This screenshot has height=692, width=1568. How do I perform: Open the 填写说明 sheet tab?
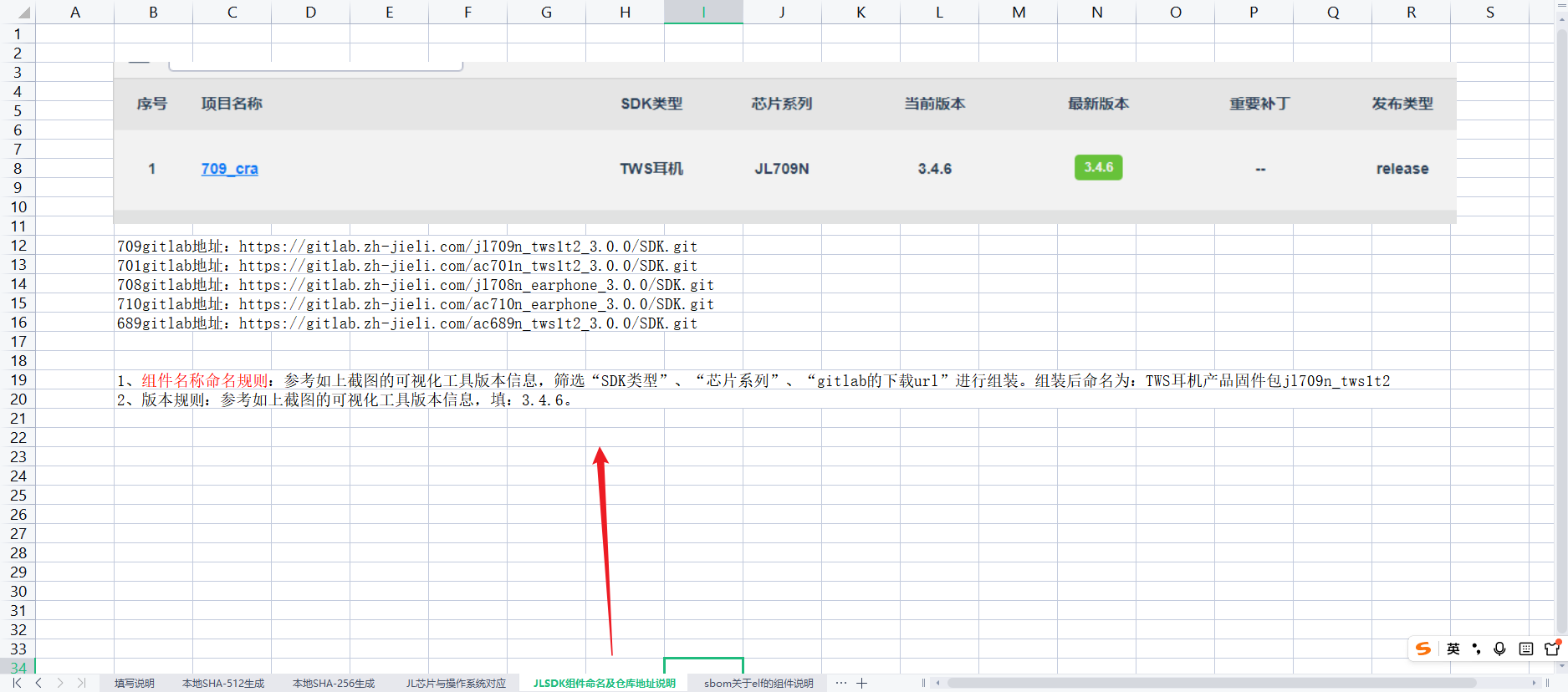point(135,683)
